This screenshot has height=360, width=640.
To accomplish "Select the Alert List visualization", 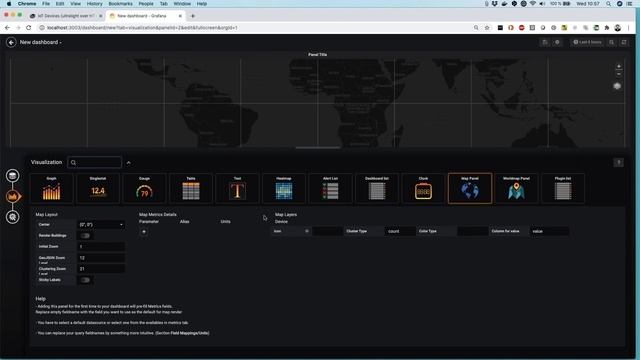I will [x=331, y=189].
